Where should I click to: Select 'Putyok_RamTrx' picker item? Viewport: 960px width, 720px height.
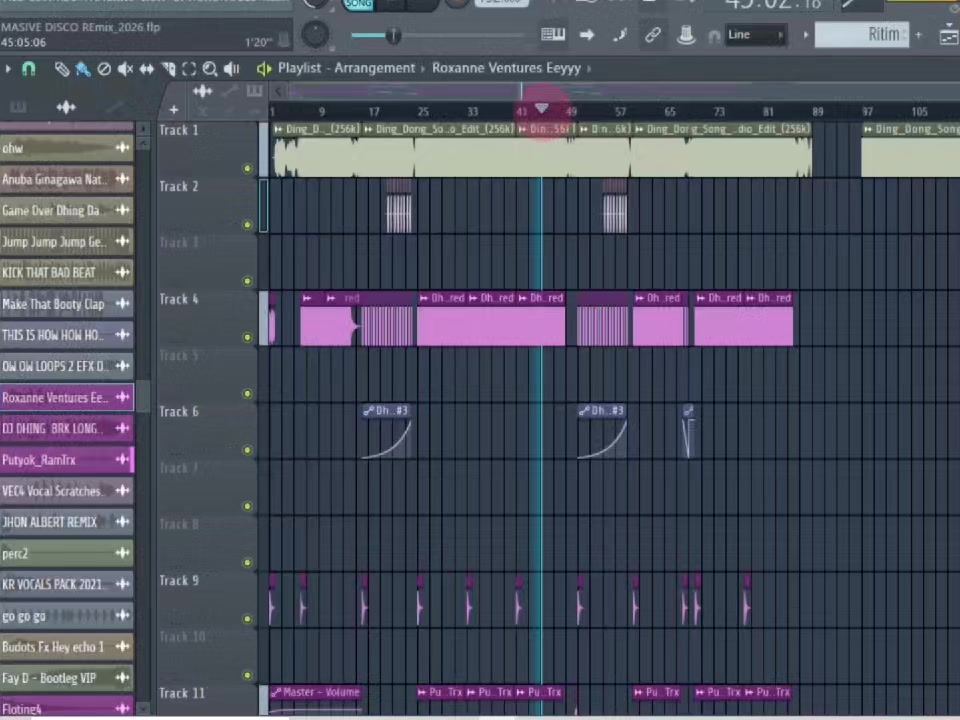tap(67, 460)
